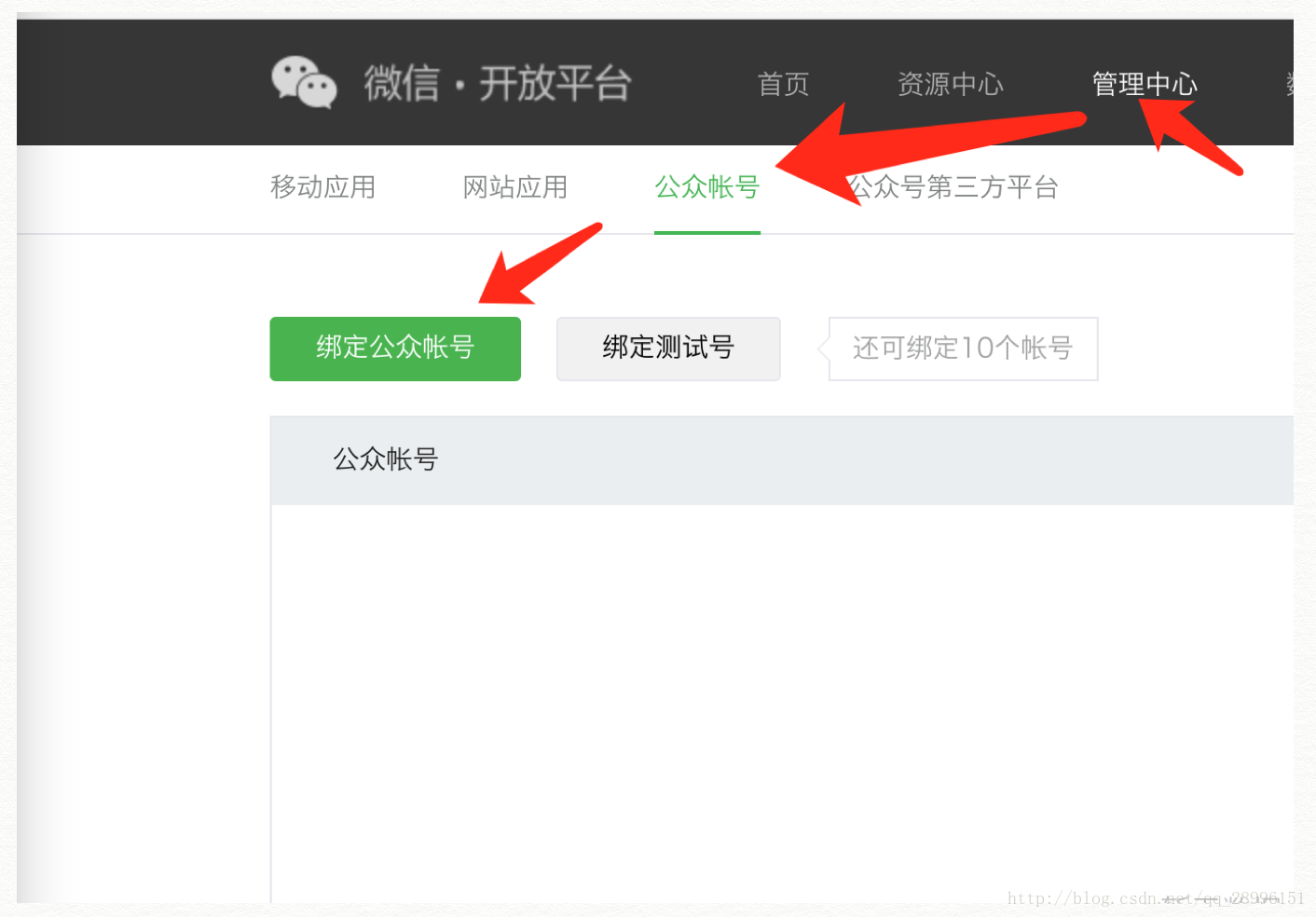Screen dimensions: 1316x917
Task: Switch to the 网站应用 tab
Action: (x=515, y=187)
